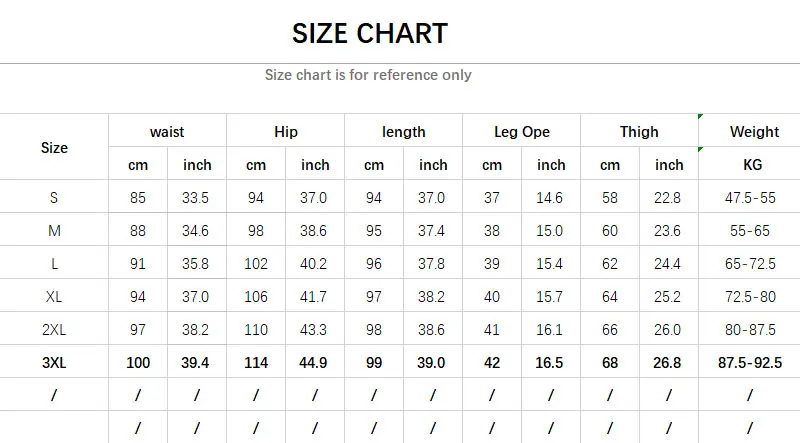Screen dimensions: 800x443
Task: Select the Hip column header
Action: [x=286, y=132]
